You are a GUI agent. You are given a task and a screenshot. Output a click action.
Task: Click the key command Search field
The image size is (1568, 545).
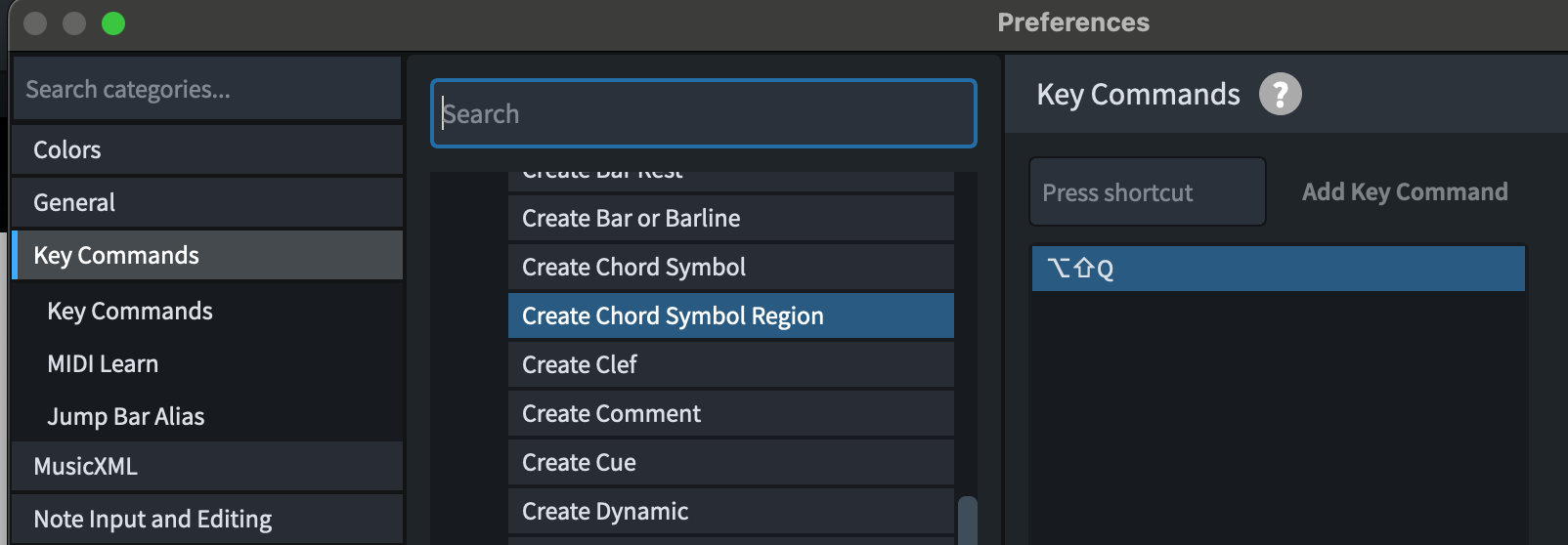tap(704, 113)
